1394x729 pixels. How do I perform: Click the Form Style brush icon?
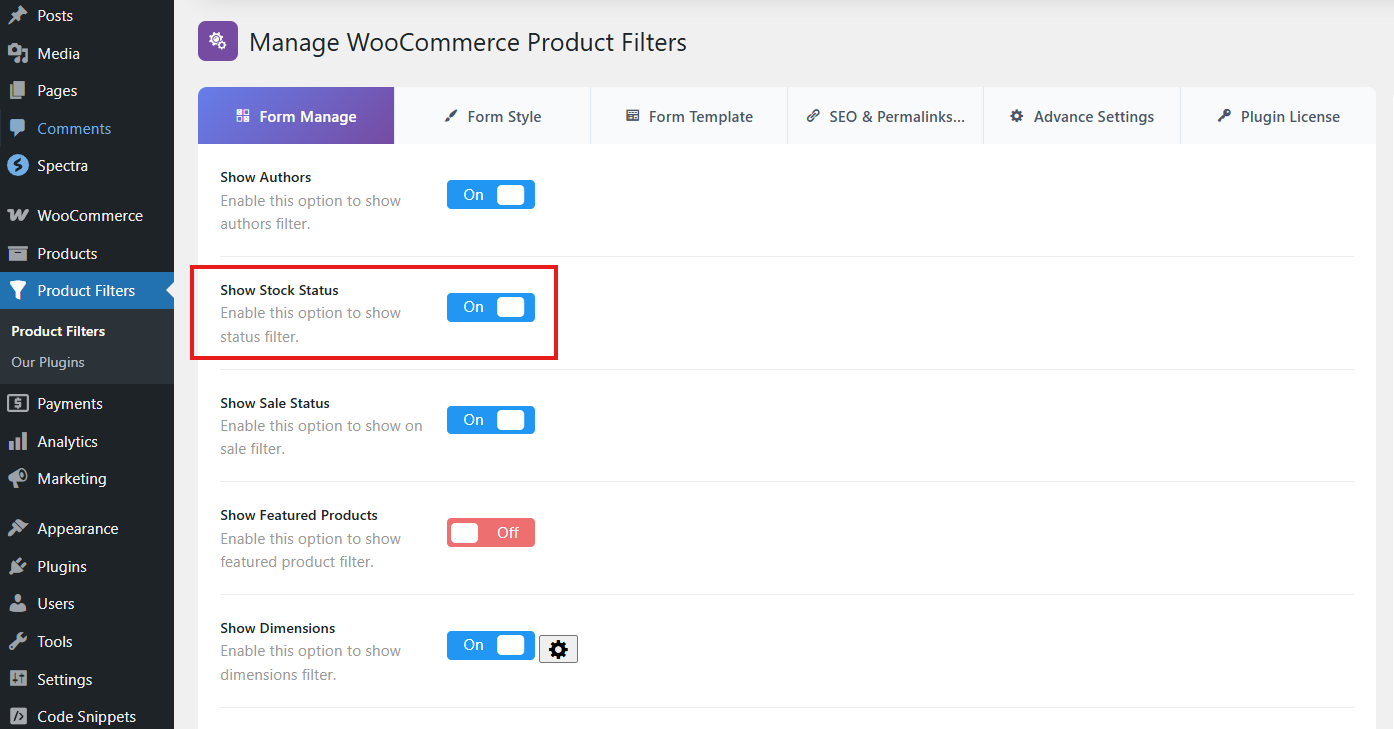tap(451, 116)
